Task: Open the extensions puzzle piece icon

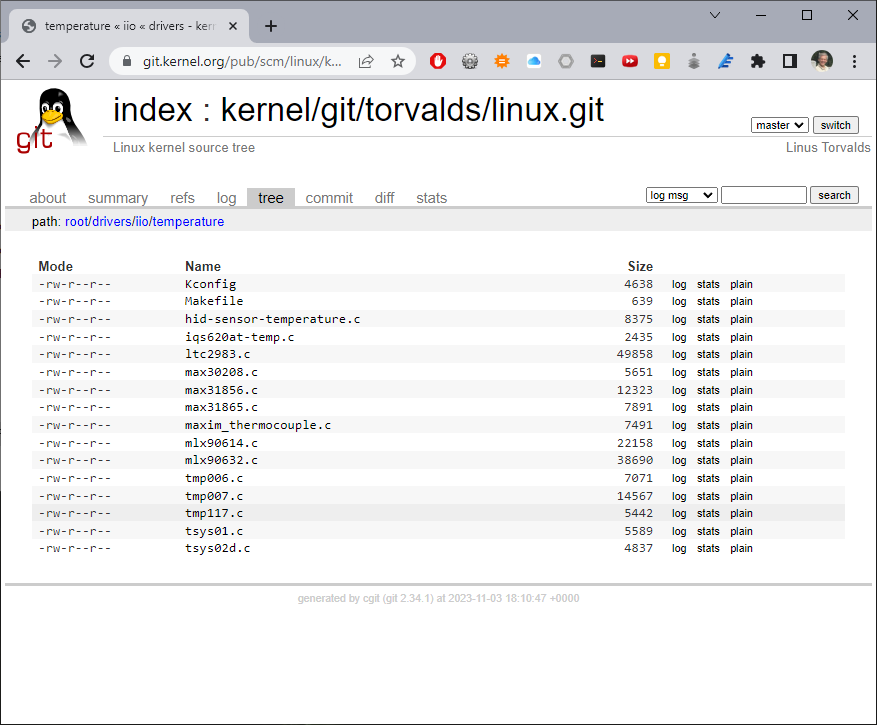Action: tap(757, 60)
